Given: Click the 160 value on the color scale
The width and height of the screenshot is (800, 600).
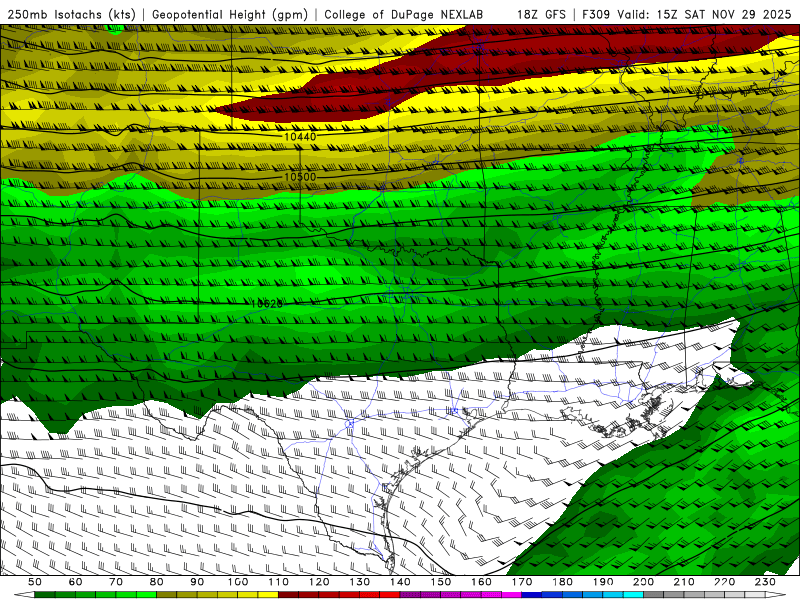Looking at the screenshot, I should (x=481, y=582).
